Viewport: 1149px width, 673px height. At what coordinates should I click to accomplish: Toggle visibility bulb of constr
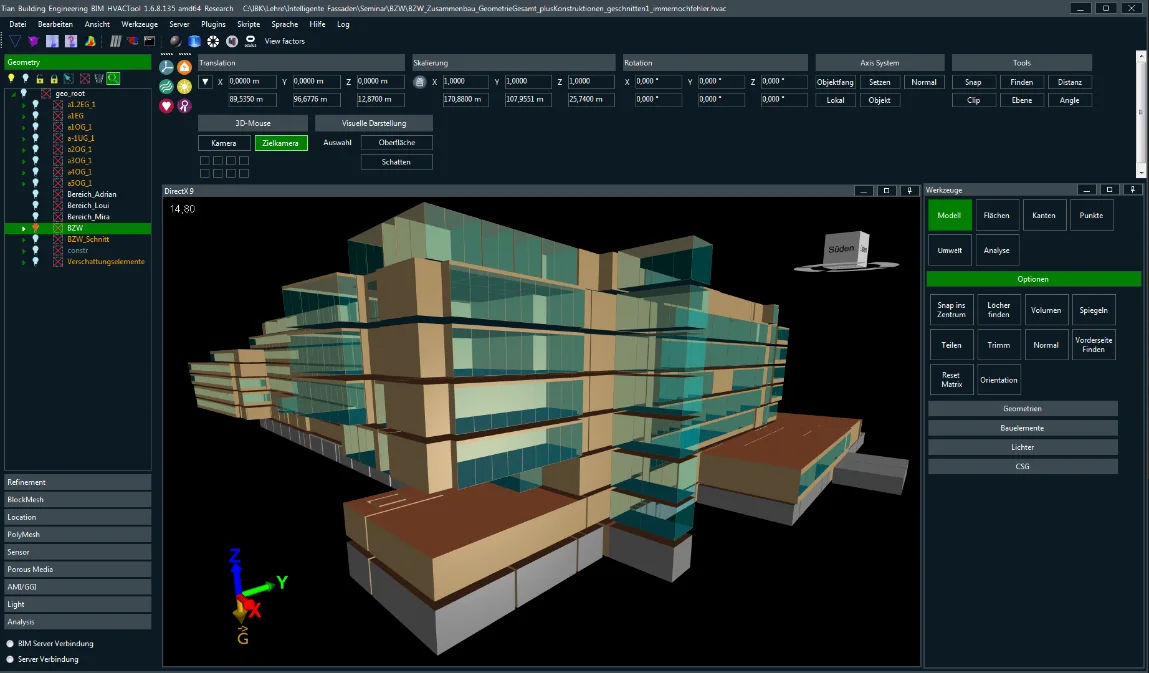tap(35, 251)
